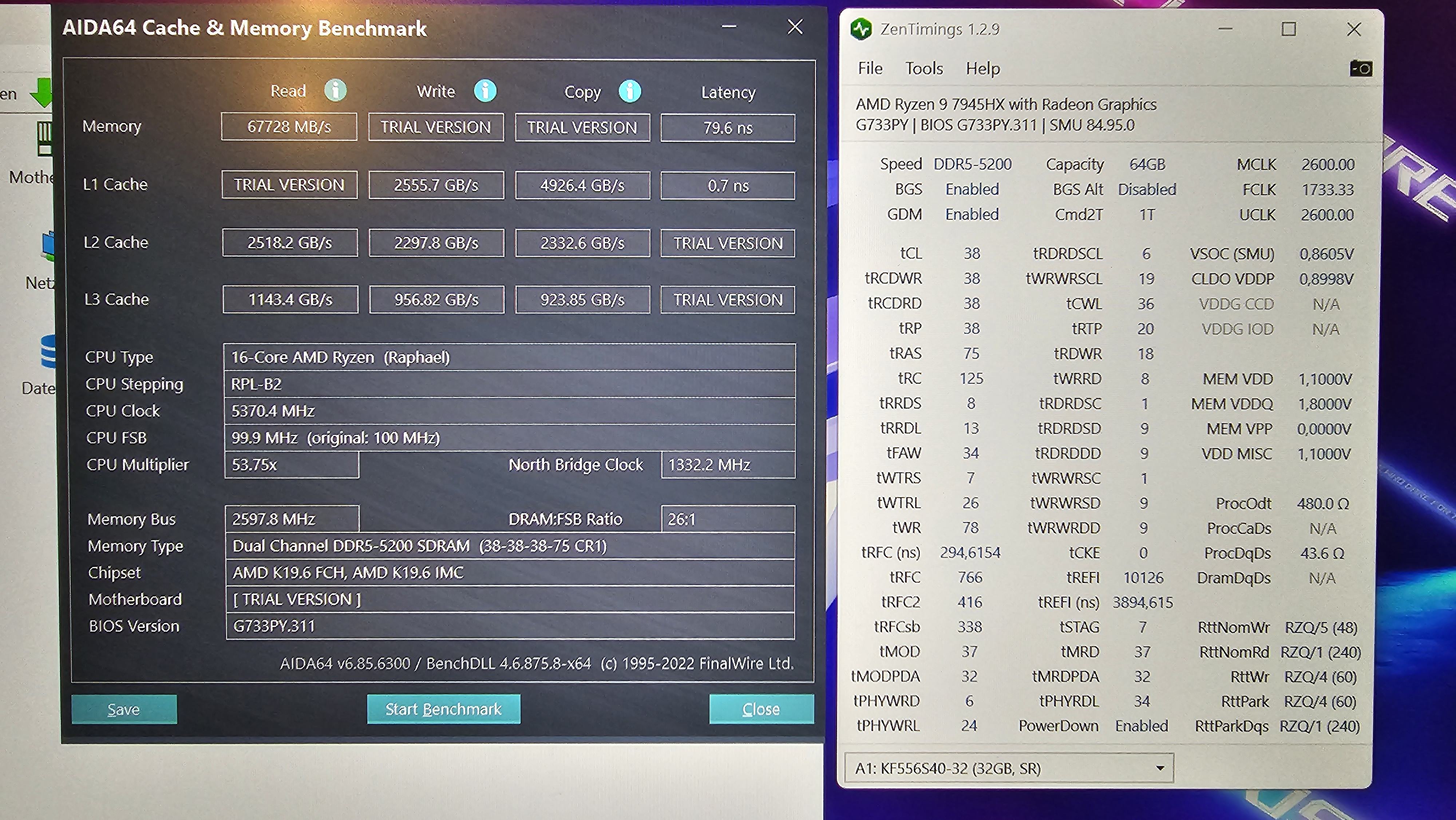Click the ProcOdt value 480.0 Ω
The image size is (1456, 820).
[x=1323, y=503]
